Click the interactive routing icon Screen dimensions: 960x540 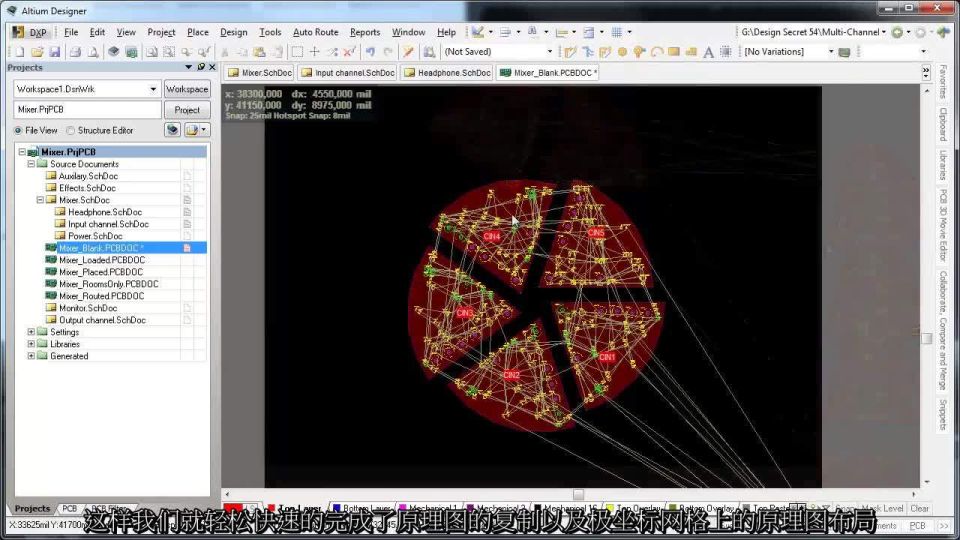click(x=571, y=52)
